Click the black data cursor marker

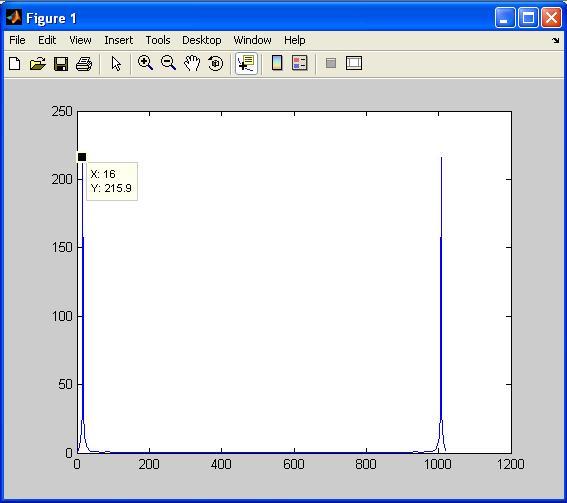82,157
